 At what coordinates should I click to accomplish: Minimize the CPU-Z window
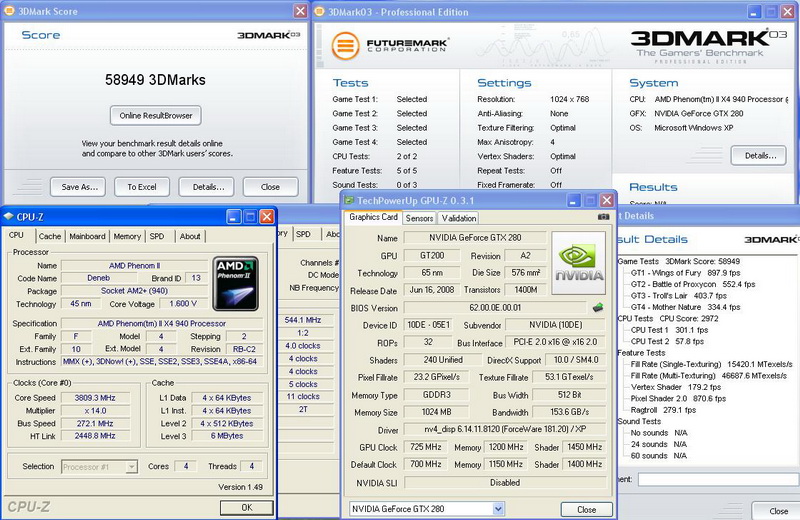click(234, 217)
